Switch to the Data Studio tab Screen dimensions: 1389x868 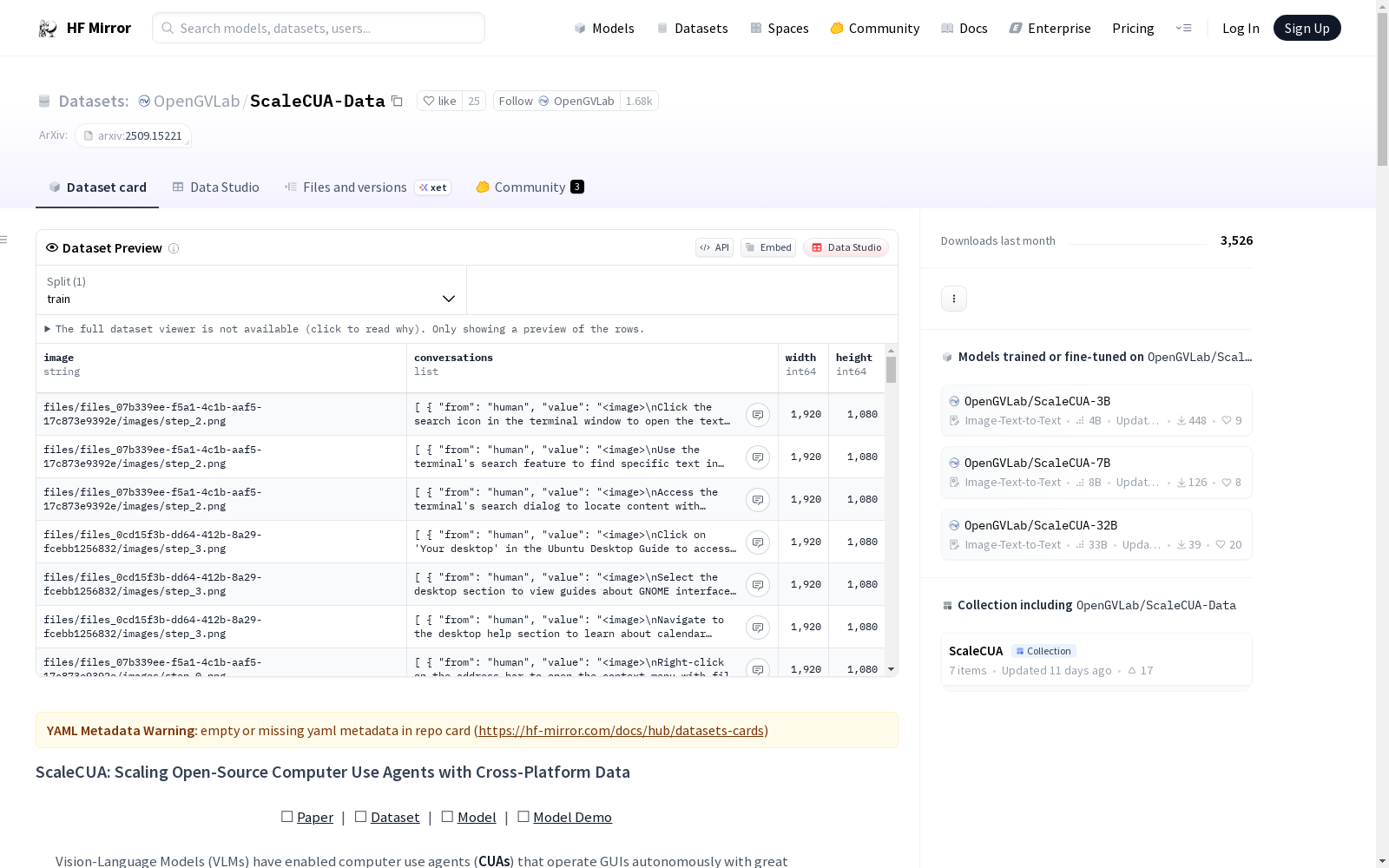(x=216, y=187)
